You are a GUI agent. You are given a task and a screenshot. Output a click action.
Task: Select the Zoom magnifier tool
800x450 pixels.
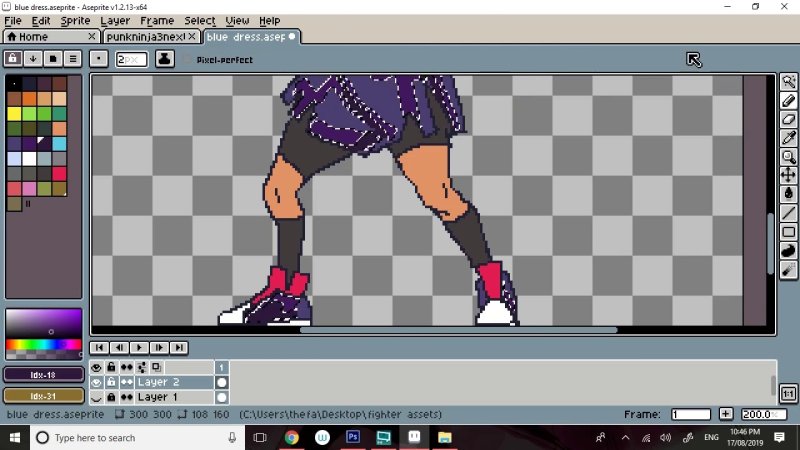pyautogui.click(x=788, y=157)
